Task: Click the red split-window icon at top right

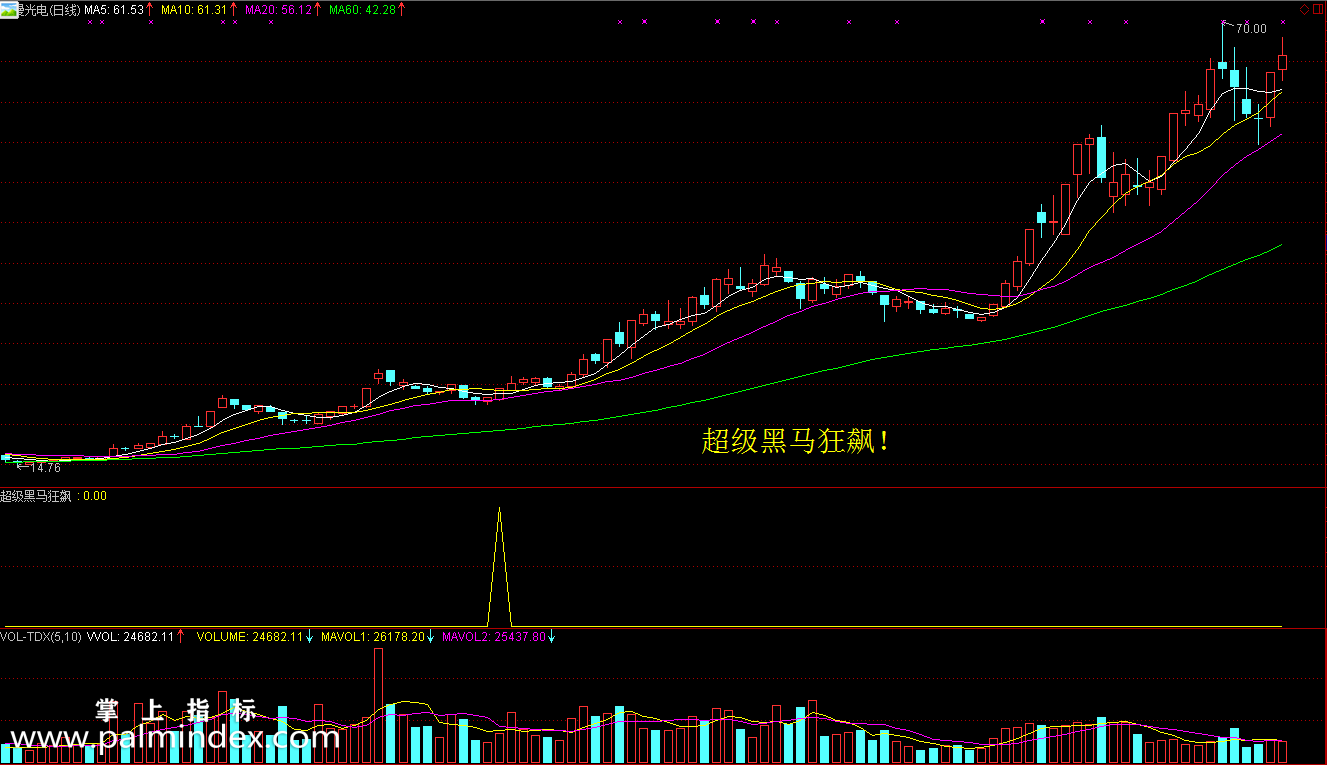Action: (1318, 10)
